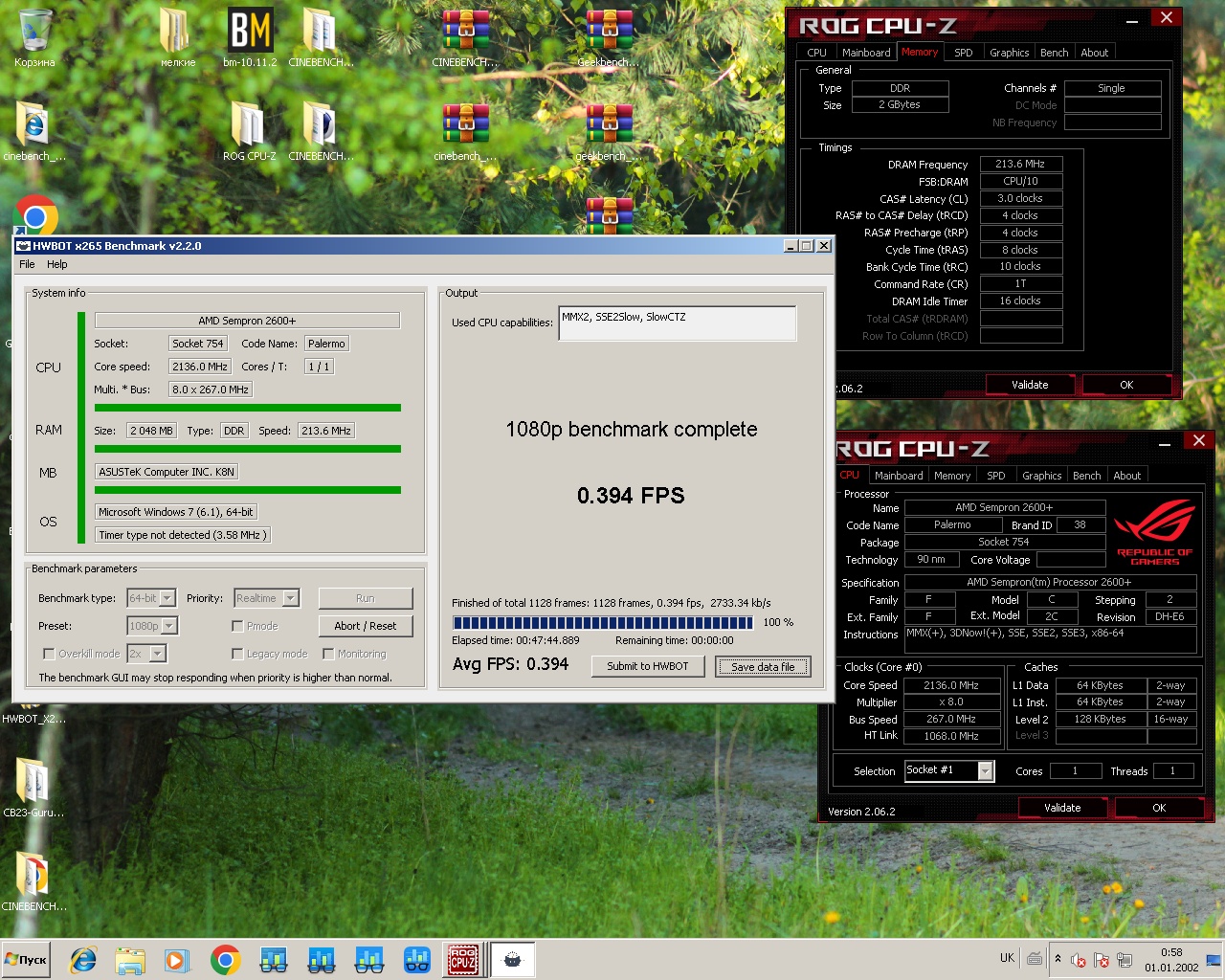Image resolution: width=1225 pixels, height=980 pixels.
Task: Click the AMD Sempron 2600+ field in HWBOT
Action: point(247,321)
